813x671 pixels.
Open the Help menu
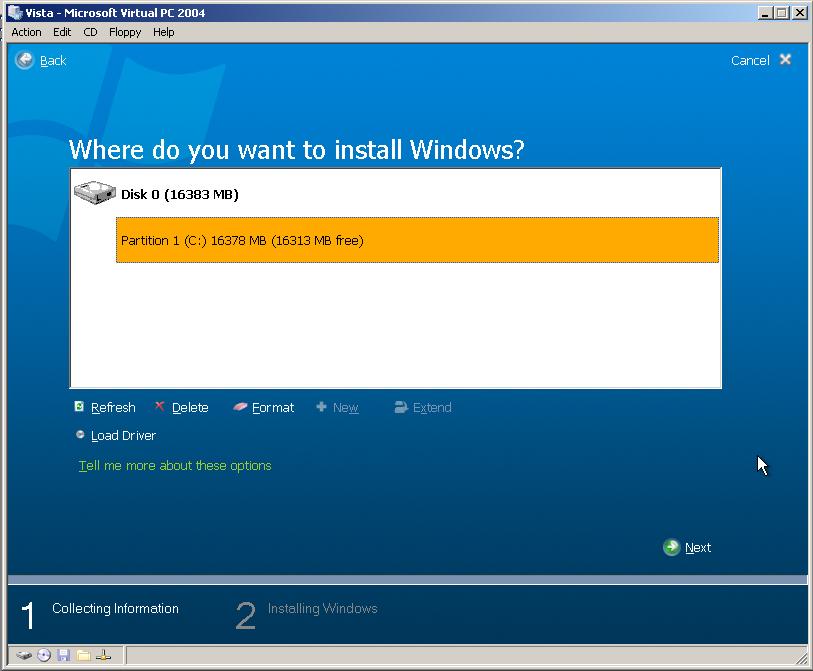(163, 32)
